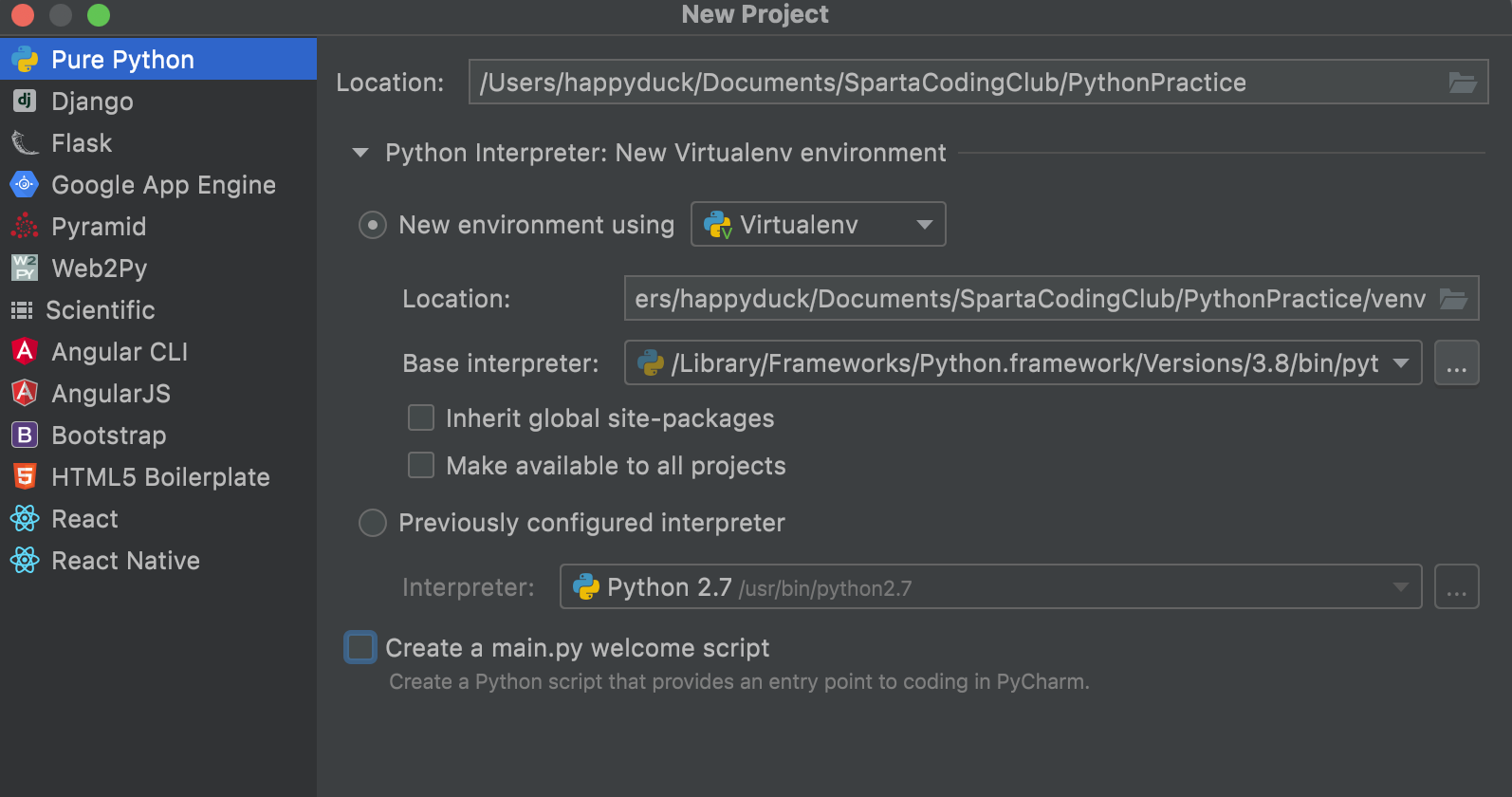Browse folder for project Location
This screenshot has width=1512, height=797.
[1462, 83]
